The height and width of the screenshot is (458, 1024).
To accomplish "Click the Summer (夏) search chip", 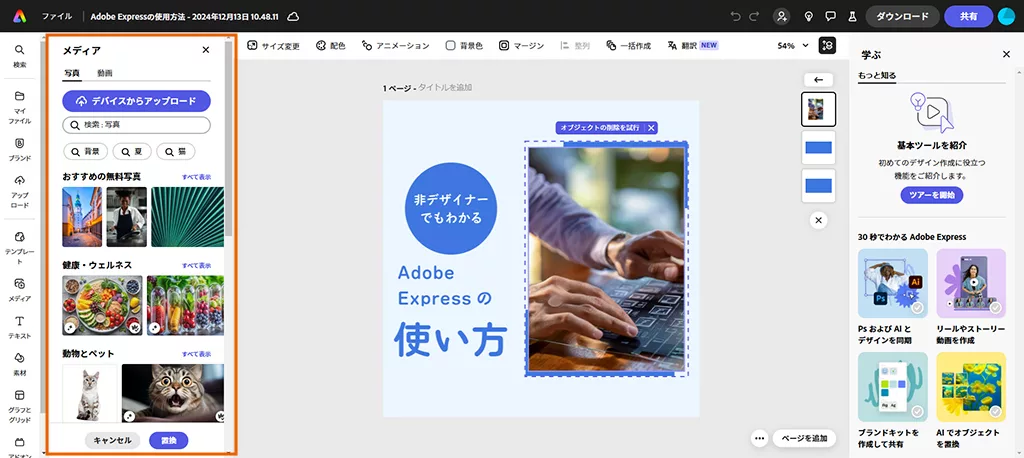I will click(x=132, y=152).
